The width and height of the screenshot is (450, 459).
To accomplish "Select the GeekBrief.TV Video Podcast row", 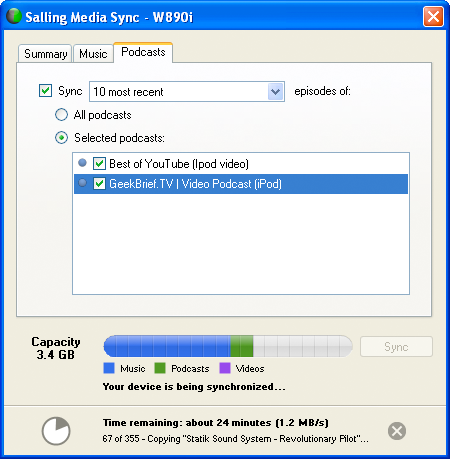I will click(241, 184).
